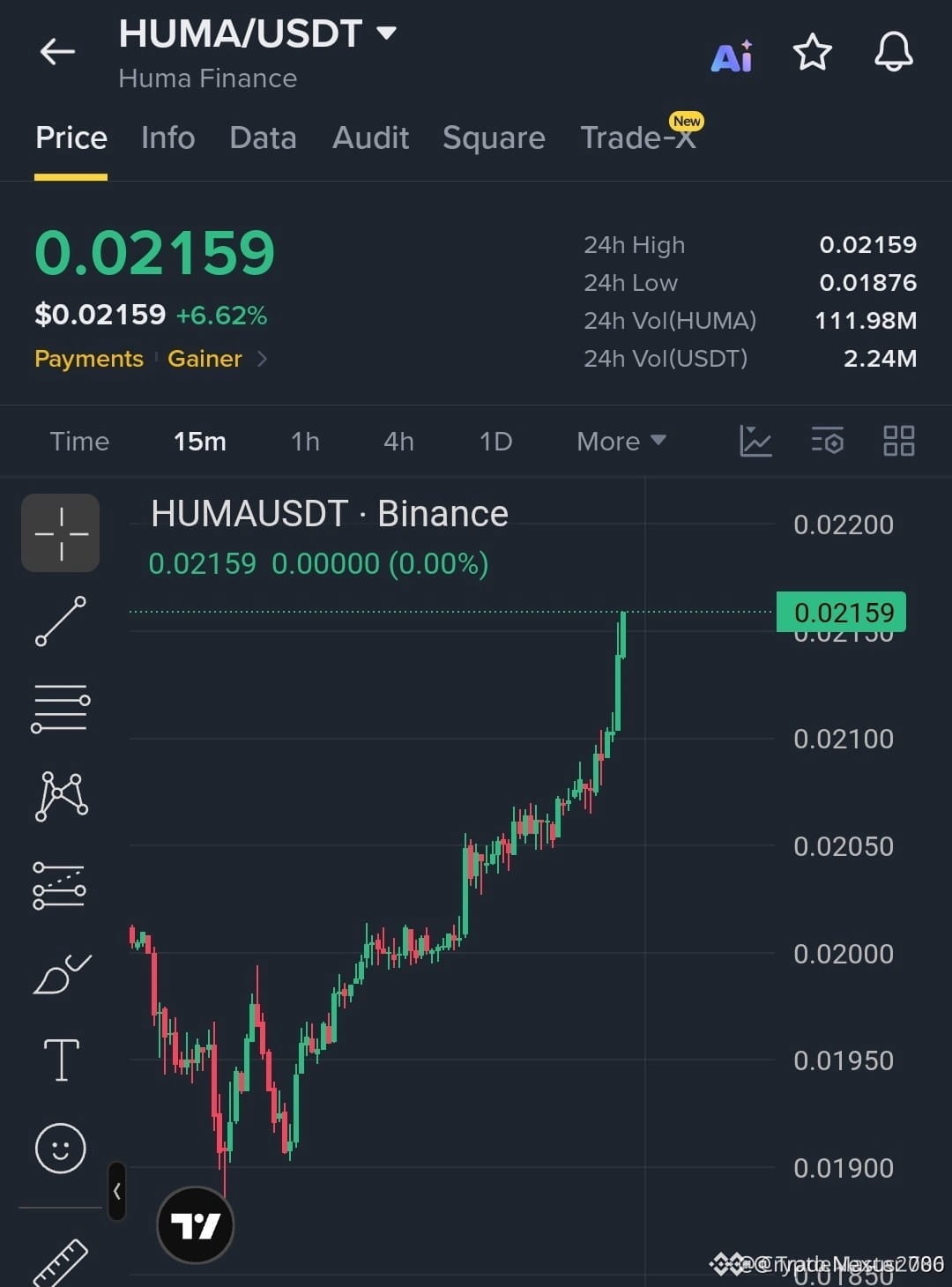Select the 15m interval
The height and width of the screenshot is (1287, 952).
pyautogui.click(x=200, y=441)
